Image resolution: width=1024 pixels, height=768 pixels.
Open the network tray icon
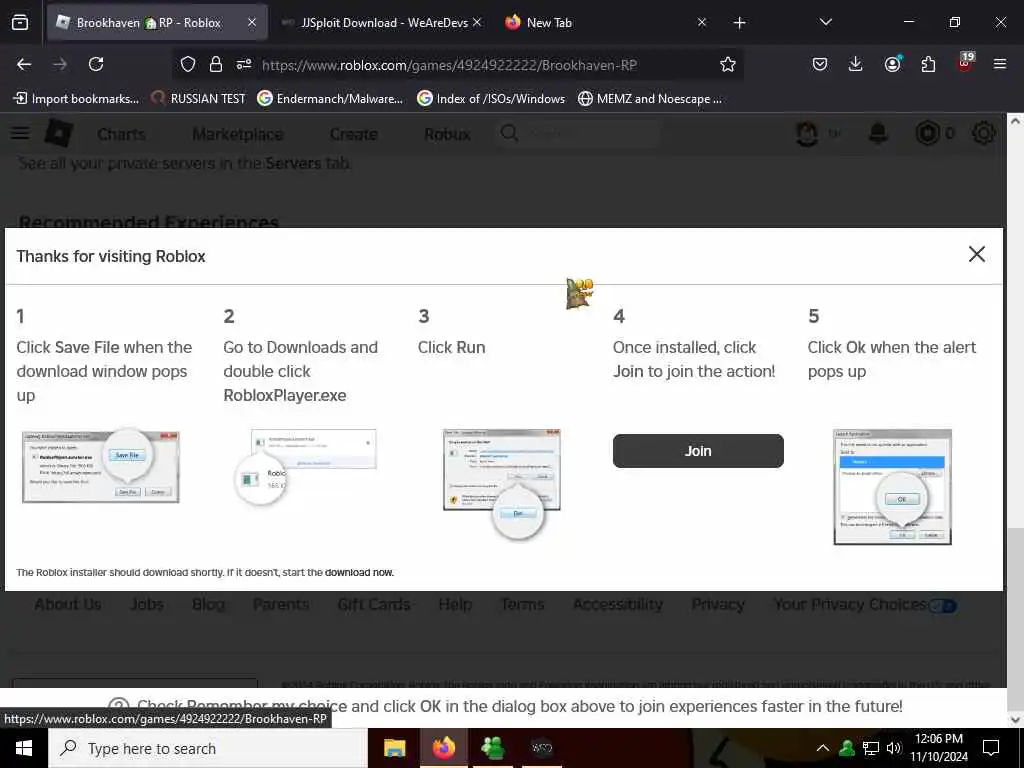pos(871,748)
